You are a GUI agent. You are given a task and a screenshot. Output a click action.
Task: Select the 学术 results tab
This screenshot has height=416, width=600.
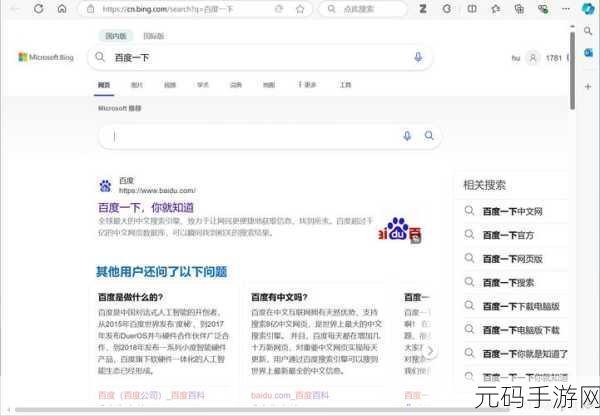click(x=203, y=85)
